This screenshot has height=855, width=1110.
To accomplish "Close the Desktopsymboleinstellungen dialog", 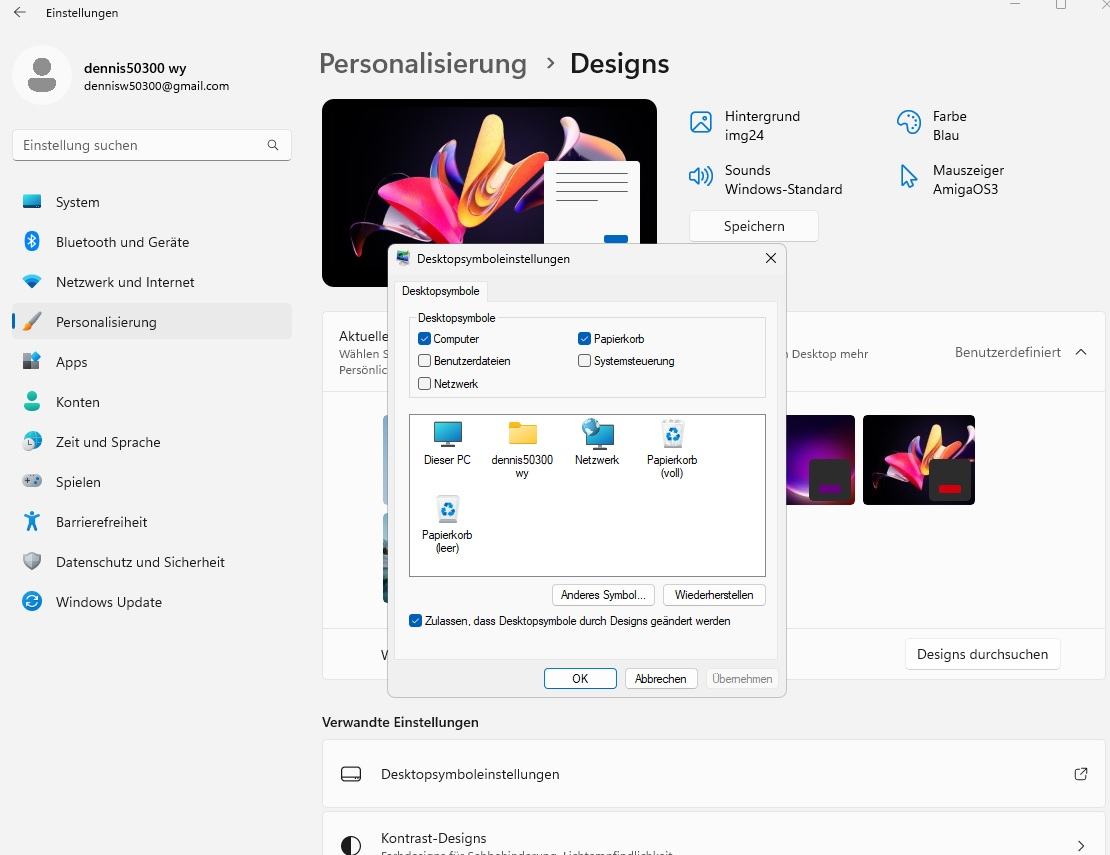I will [771, 258].
